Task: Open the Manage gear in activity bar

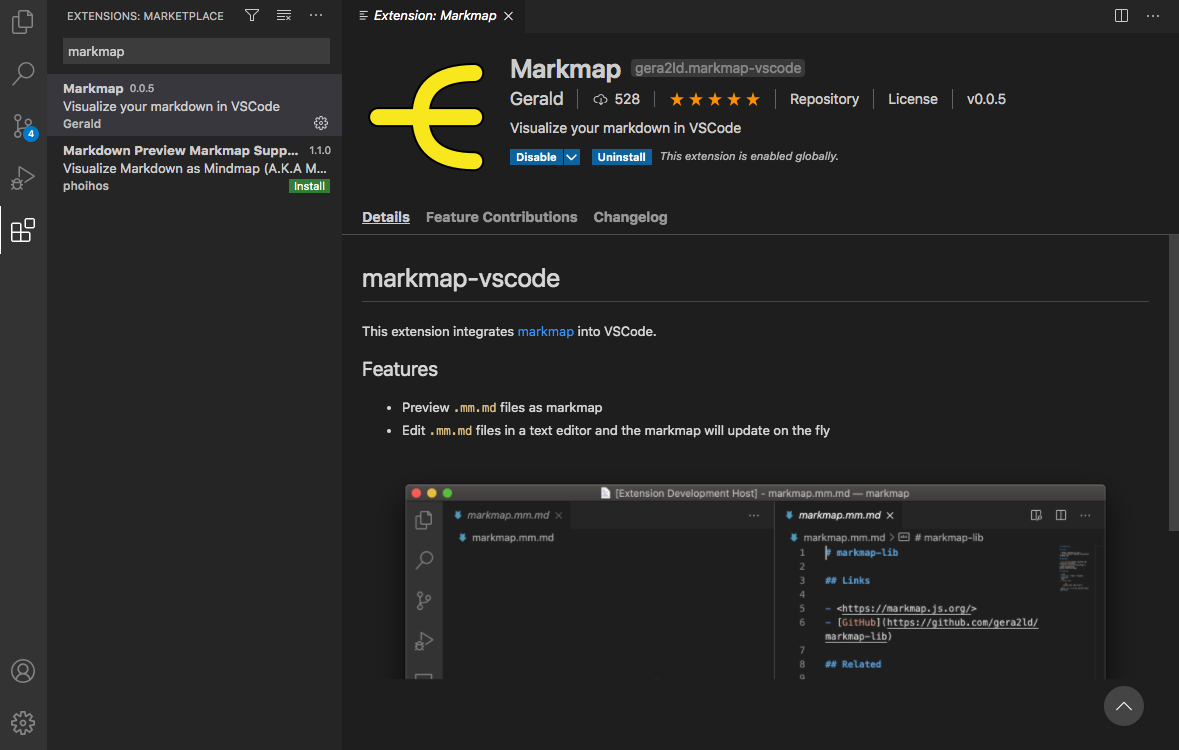Action: [23, 722]
